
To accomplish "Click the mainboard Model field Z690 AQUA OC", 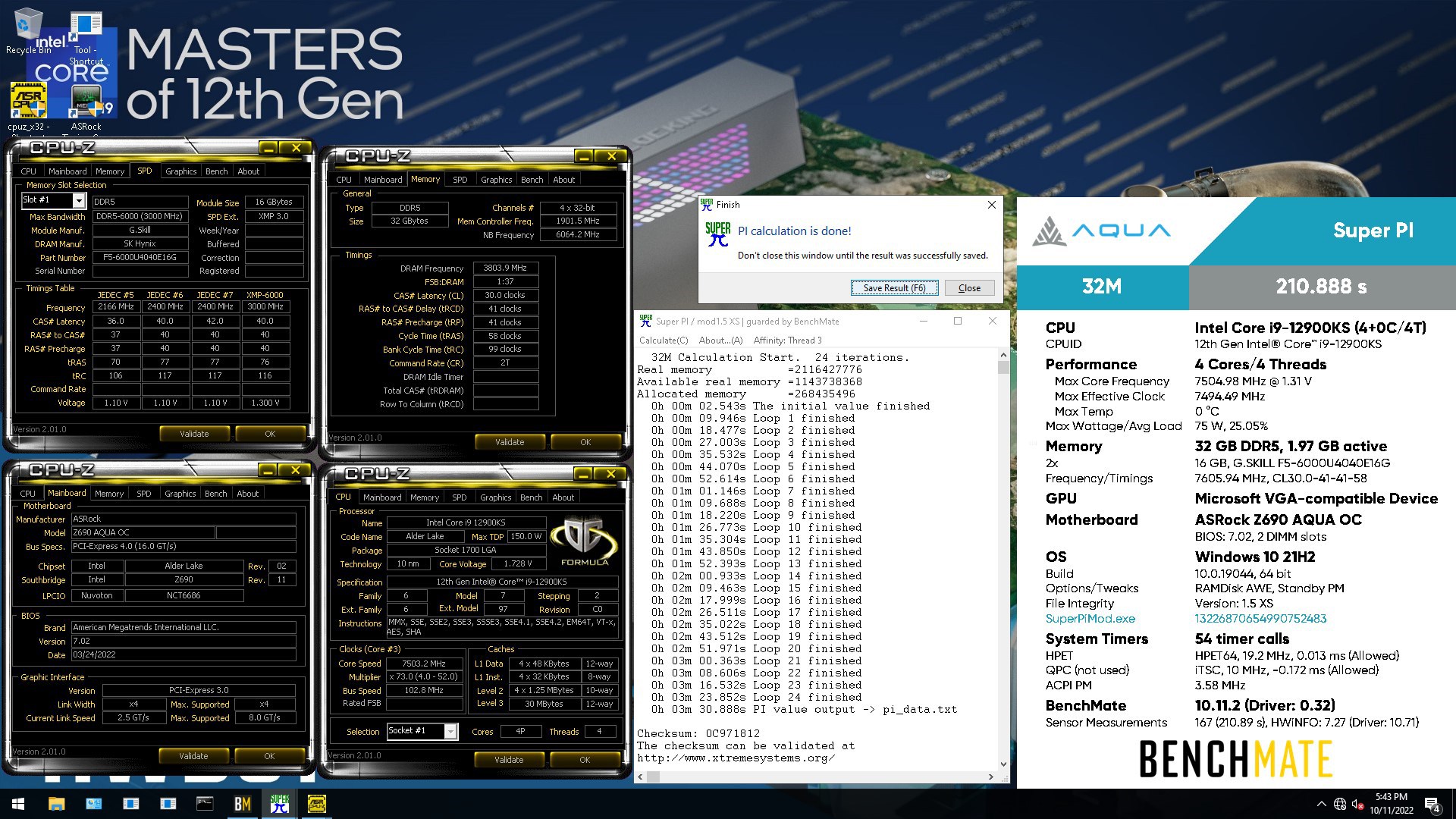I will click(x=143, y=532).
